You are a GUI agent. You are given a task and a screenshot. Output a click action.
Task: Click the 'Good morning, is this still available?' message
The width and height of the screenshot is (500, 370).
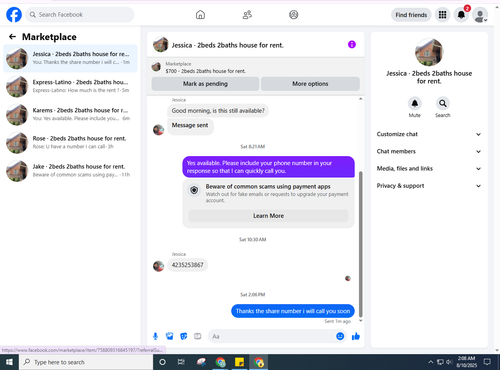pos(218,111)
